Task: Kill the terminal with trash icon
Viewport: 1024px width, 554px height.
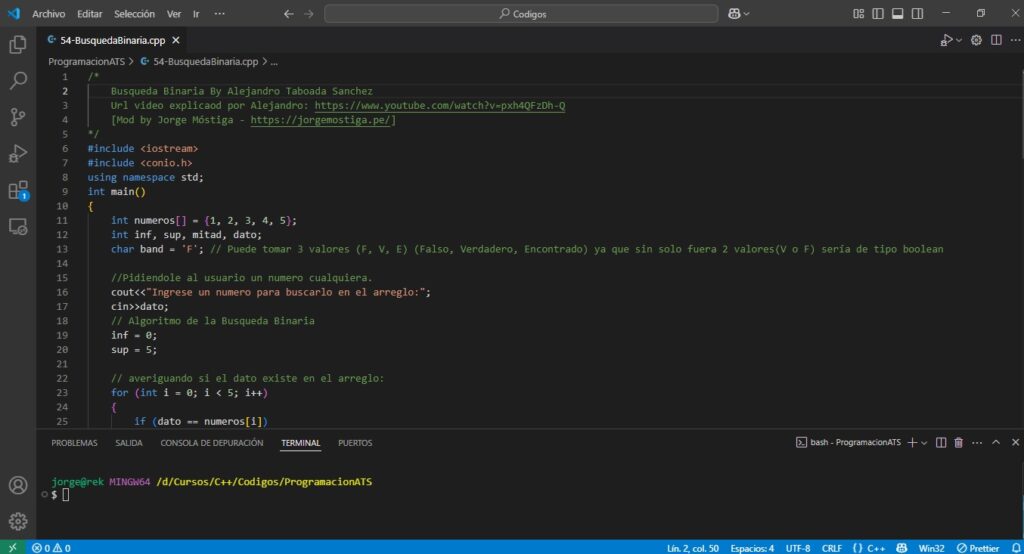Action: click(x=958, y=442)
